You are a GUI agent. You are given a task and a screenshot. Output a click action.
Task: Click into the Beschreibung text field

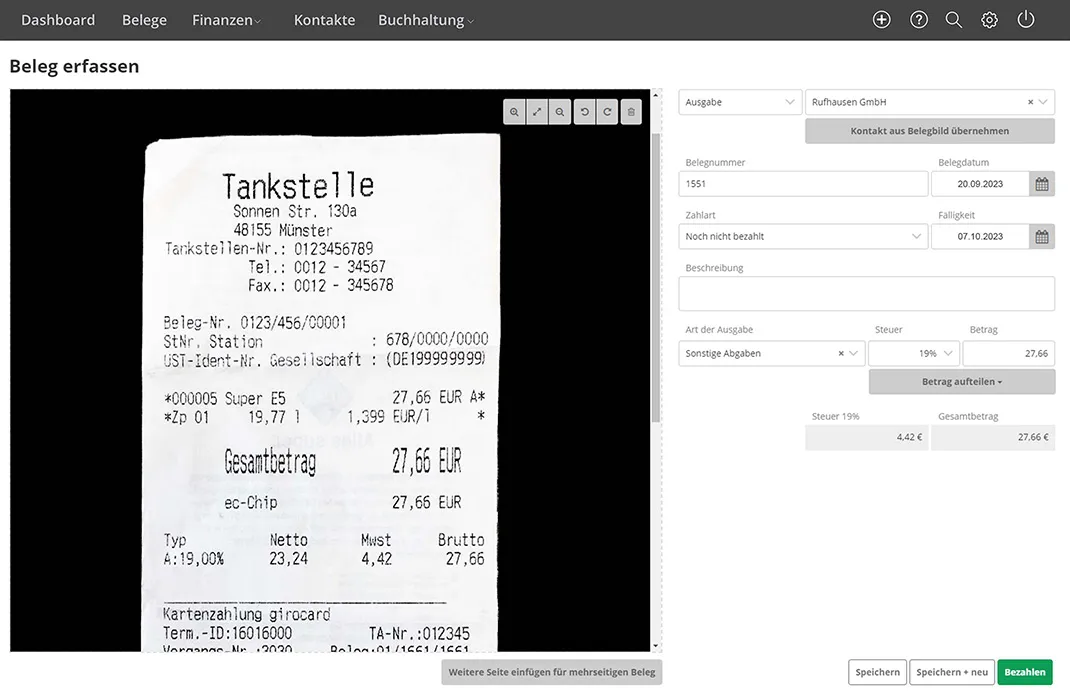pos(866,294)
